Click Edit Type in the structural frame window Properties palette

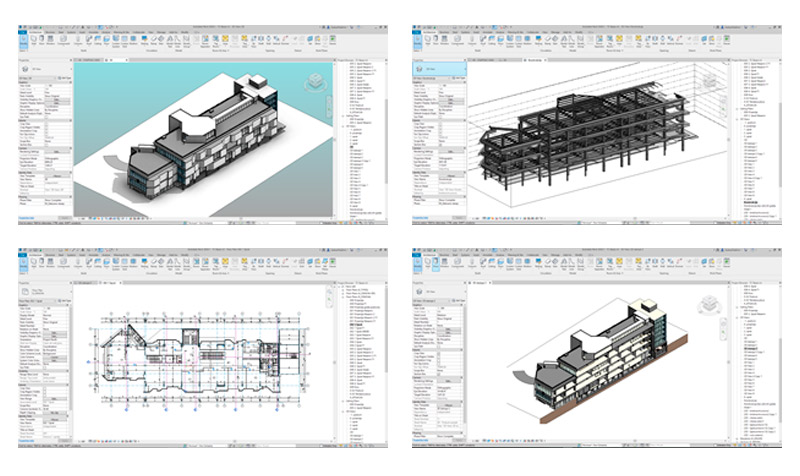click(x=459, y=78)
